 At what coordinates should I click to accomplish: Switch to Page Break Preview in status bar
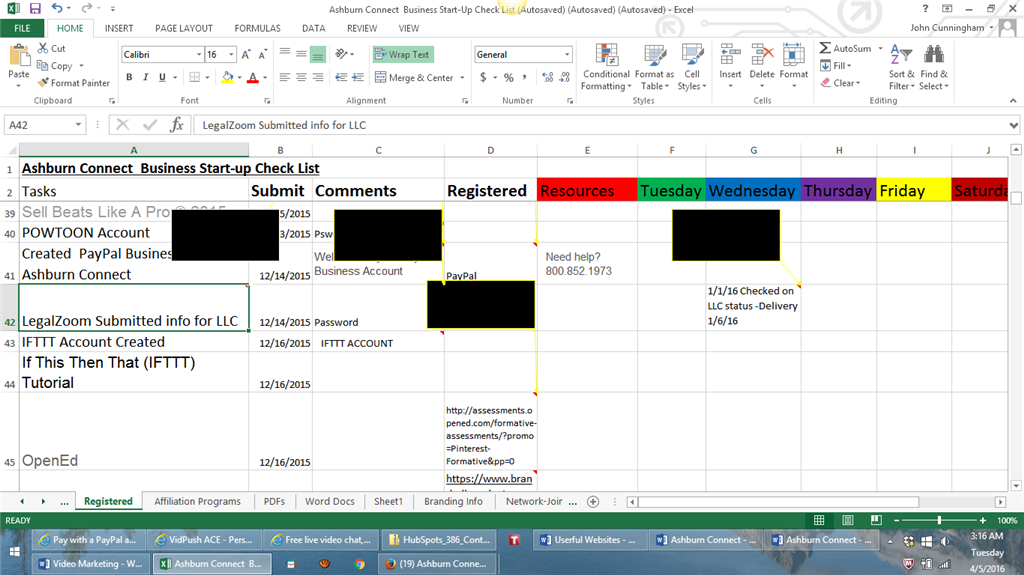[x=876, y=520]
